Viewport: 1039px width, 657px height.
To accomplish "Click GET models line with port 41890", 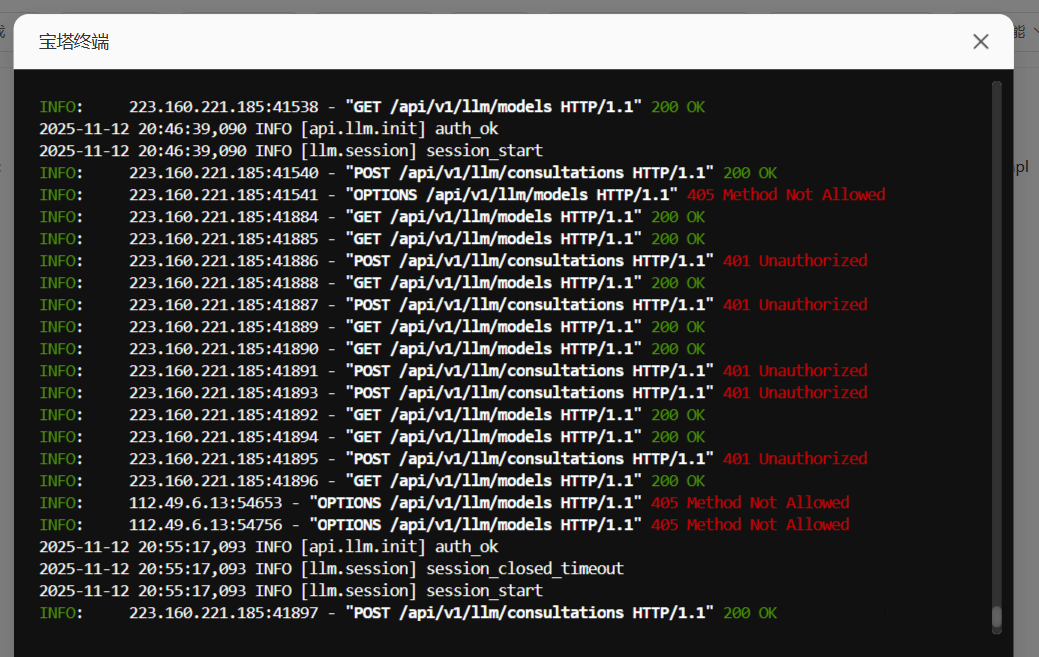I will tap(372, 348).
